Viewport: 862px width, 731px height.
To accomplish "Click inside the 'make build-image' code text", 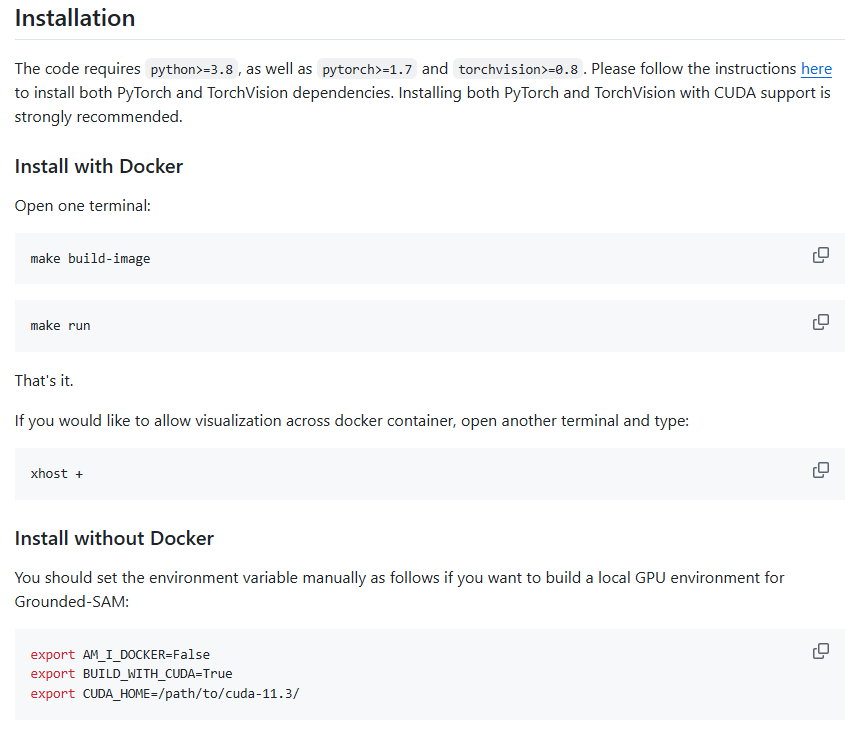I will (x=90, y=259).
